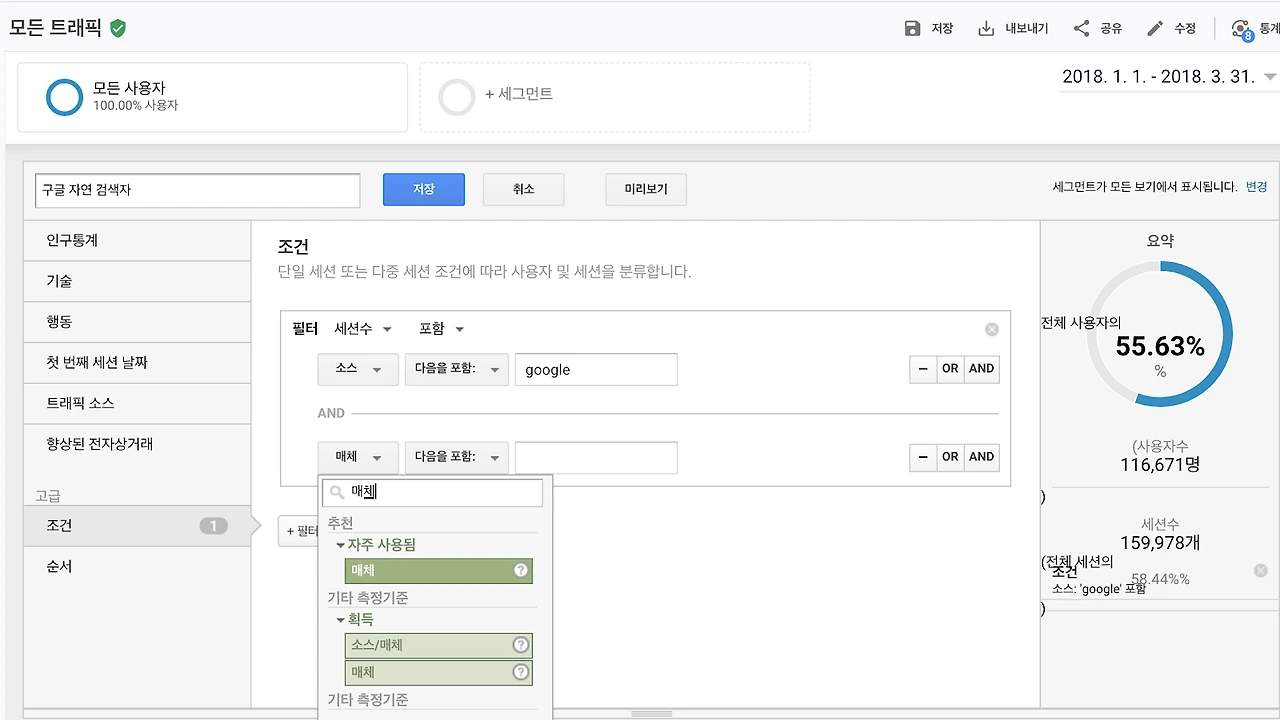Click the 55.63% users donut chart
The width and height of the screenshot is (1280, 720).
pyautogui.click(x=1160, y=334)
